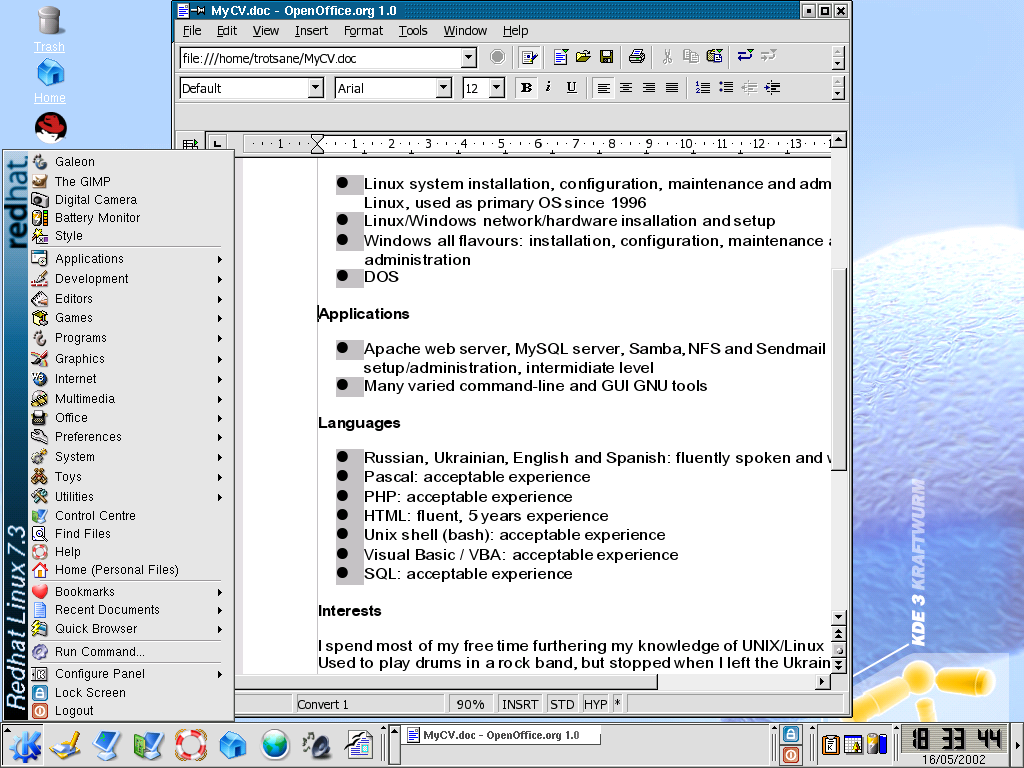The image size is (1024, 768).
Task: Click Lock Screen in the K menu
Action: click(128, 693)
